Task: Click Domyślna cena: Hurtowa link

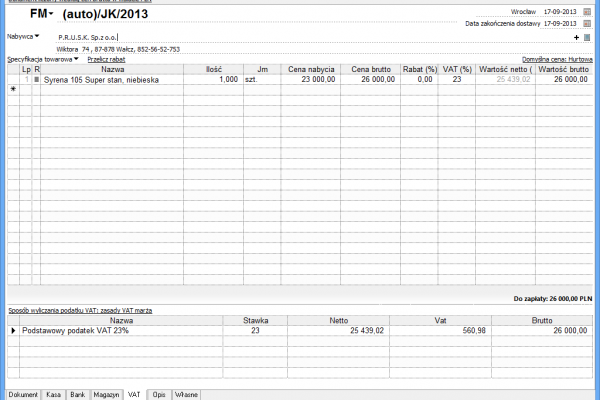Action: [x=558, y=59]
